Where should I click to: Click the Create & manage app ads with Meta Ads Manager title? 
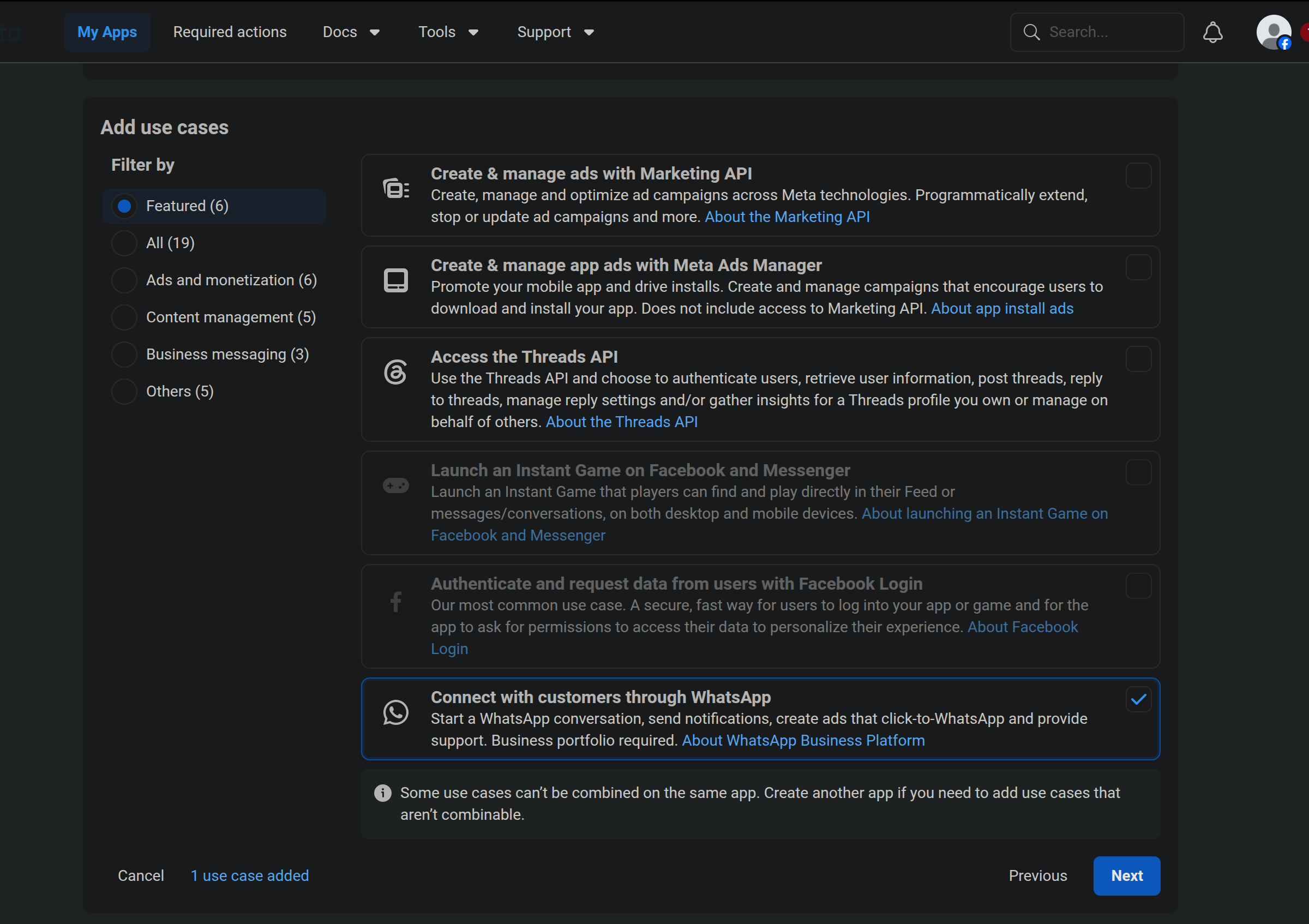626,265
